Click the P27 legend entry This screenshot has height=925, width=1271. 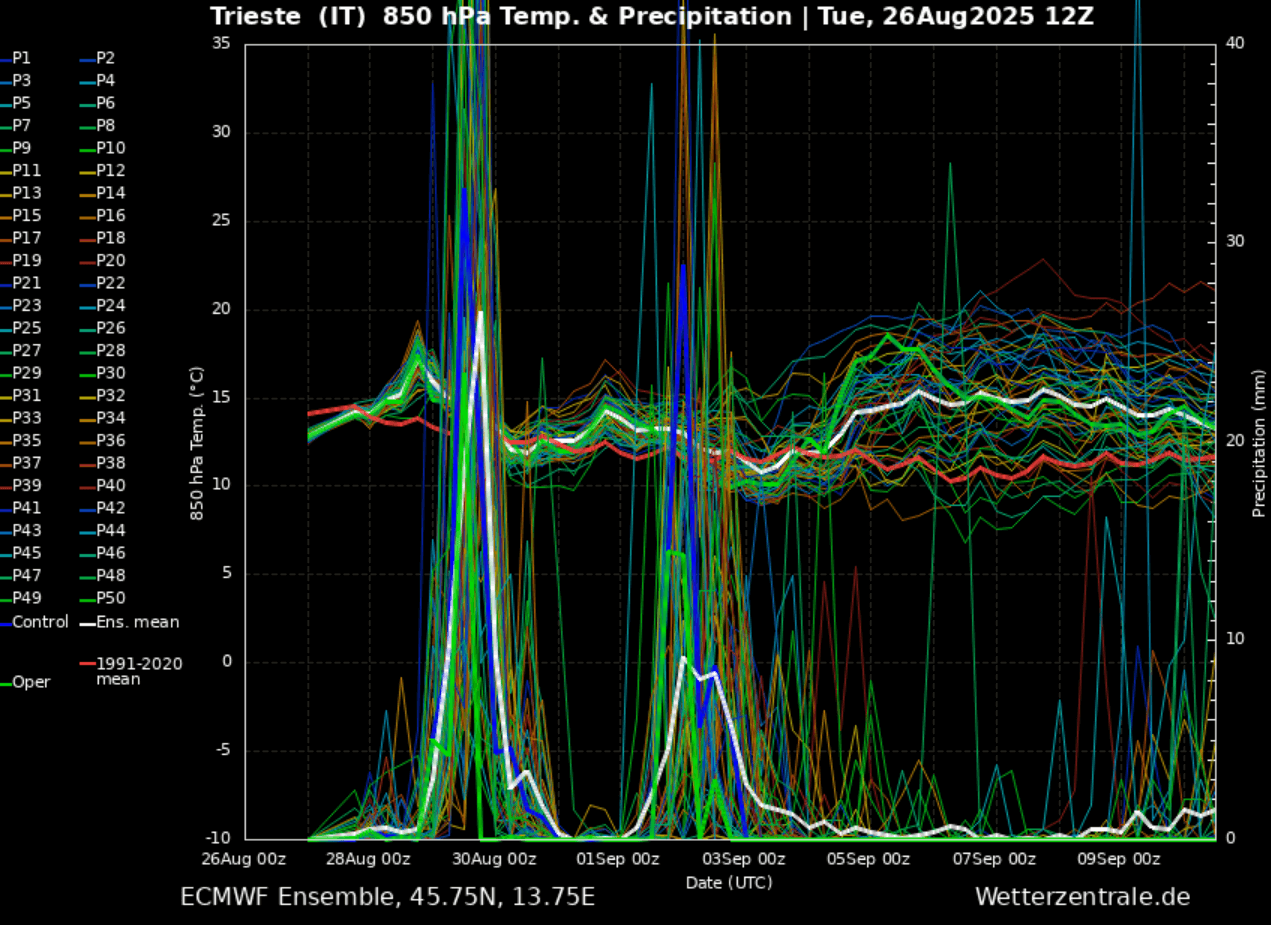(20, 350)
